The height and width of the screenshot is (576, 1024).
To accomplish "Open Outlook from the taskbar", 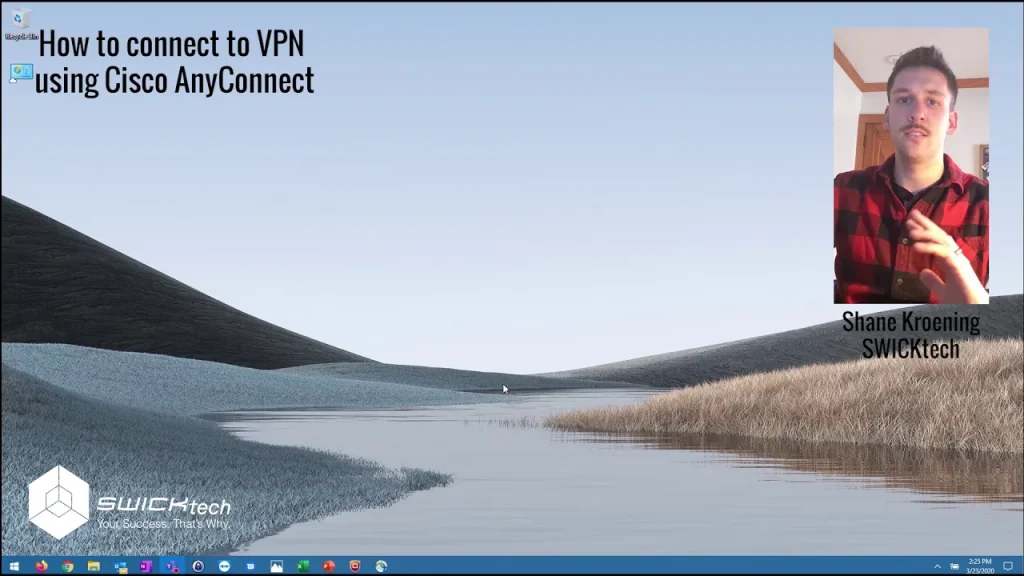I will [x=120, y=566].
